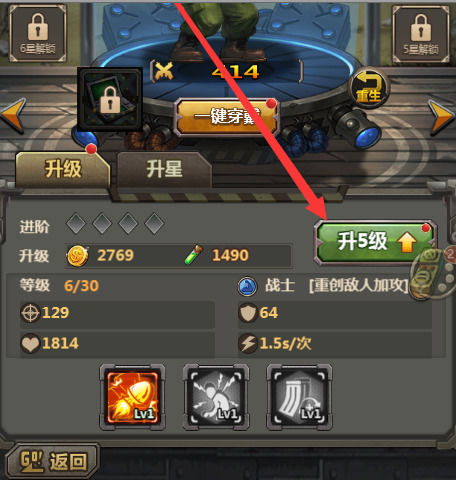Image resolution: width=456 pixels, height=480 pixels.
Task: Open the gray lightning skill Lv1
Action: pos(216,397)
